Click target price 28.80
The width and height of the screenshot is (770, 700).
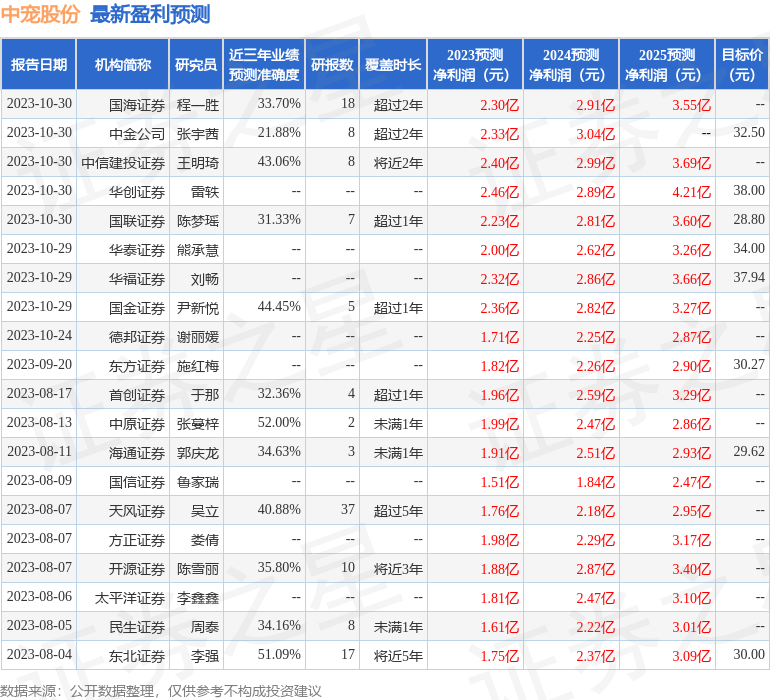[749, 220]
